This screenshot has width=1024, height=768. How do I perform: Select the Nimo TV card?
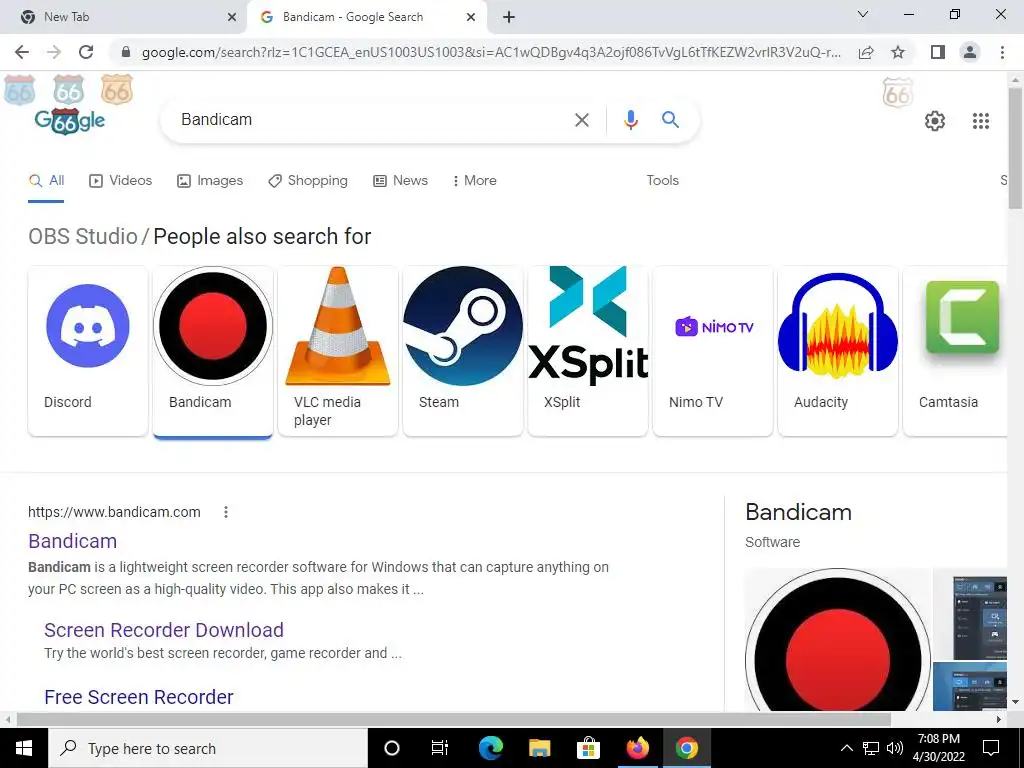click(713, 351)
